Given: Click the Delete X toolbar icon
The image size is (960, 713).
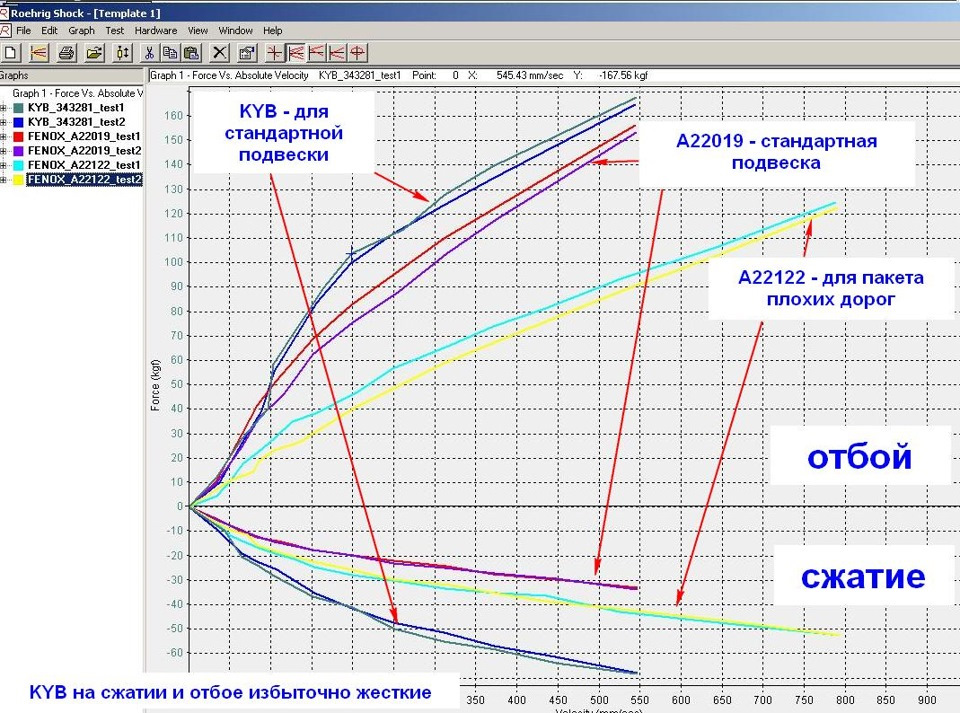Looking at the screenshot, I should point(219,53).
